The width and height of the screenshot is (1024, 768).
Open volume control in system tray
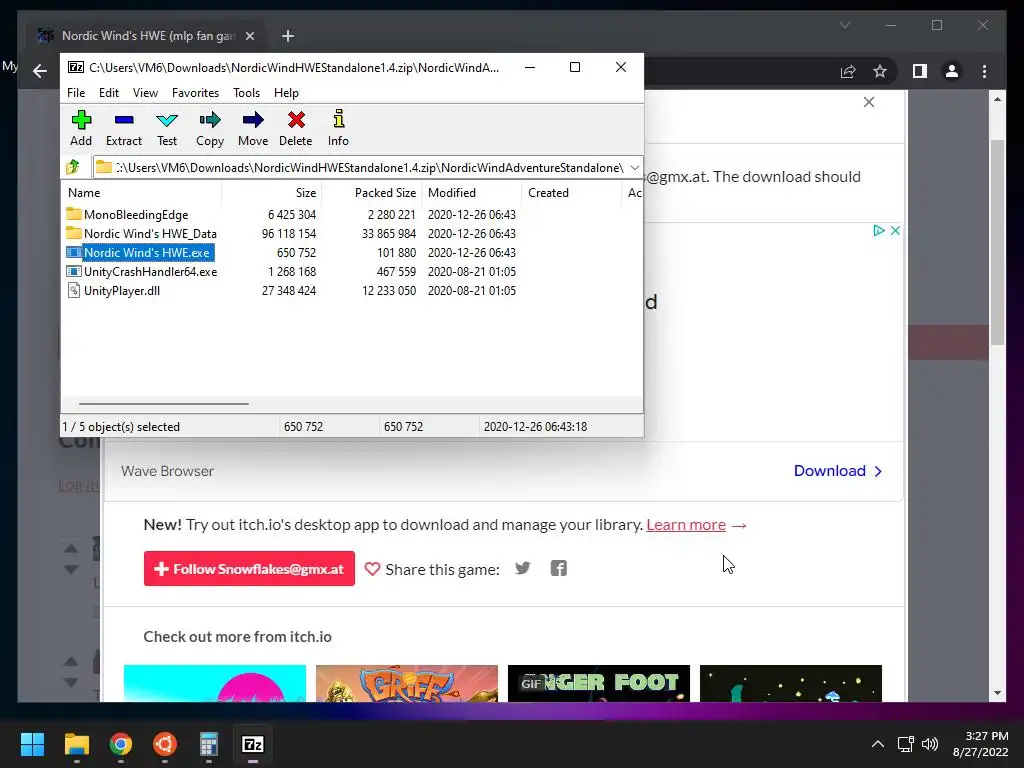tap(929, 744)
